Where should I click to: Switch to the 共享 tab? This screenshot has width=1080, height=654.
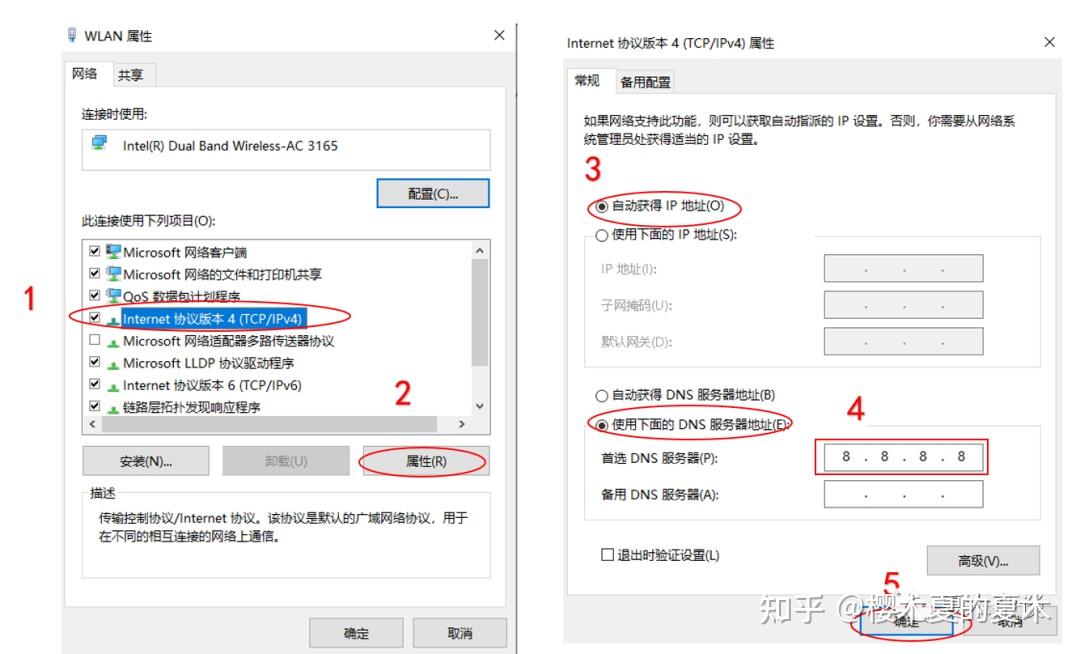pos(131,75)
